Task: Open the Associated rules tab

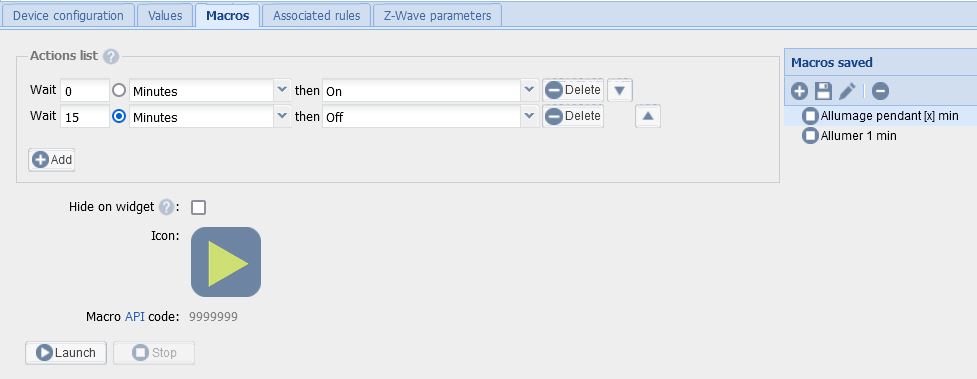Action: pos(317,16)
